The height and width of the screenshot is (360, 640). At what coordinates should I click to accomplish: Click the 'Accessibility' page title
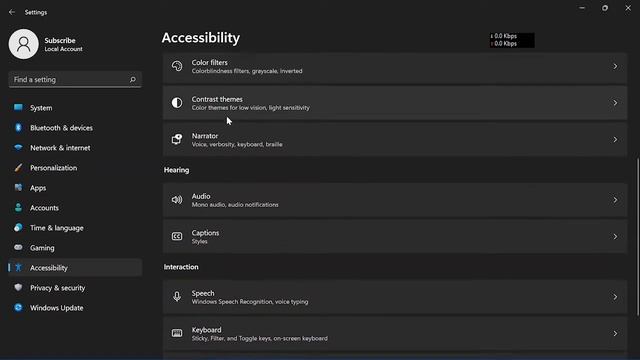point(201,38)
